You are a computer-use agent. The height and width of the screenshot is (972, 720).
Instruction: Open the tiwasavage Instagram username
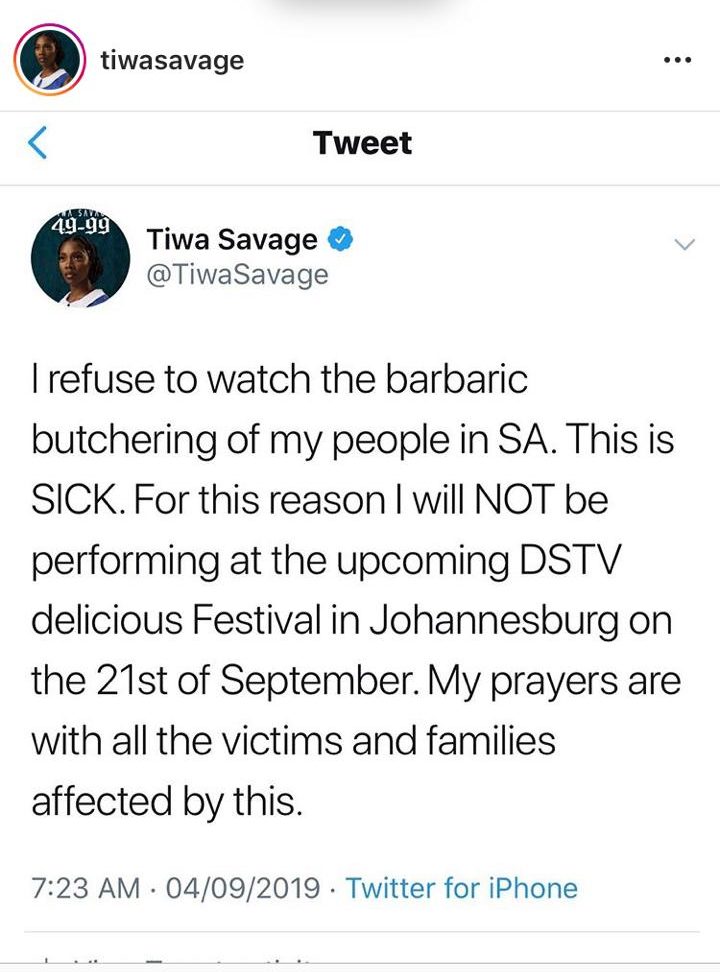172,61
